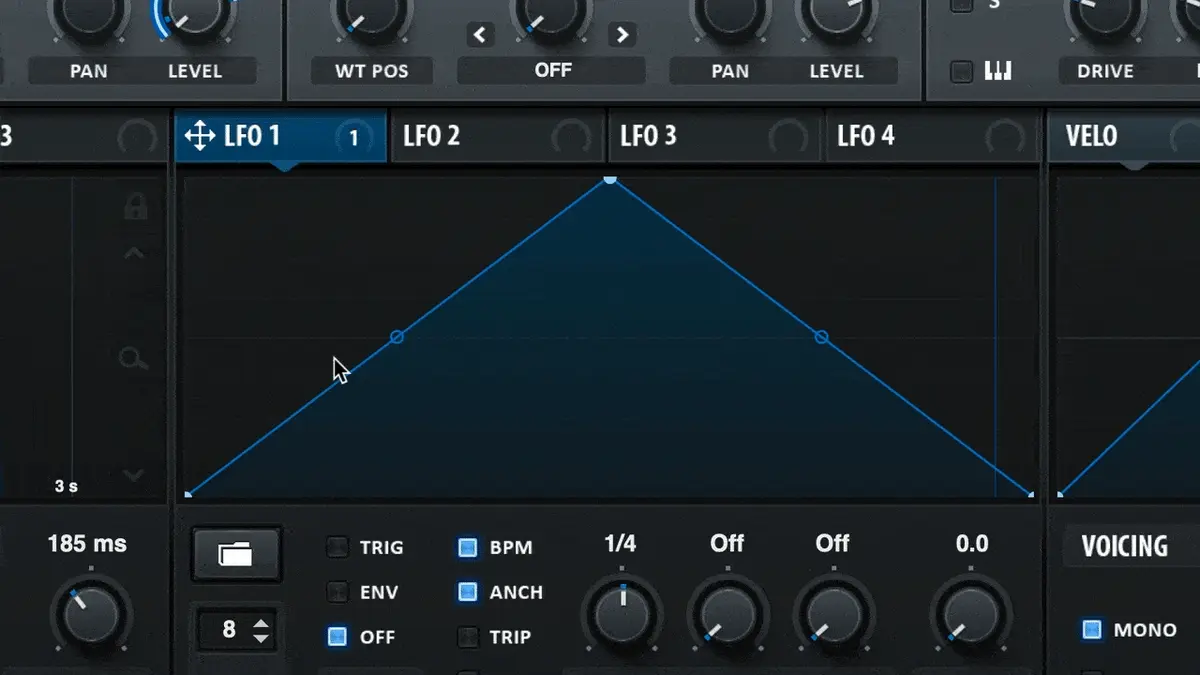Image resolution: width=1200 pixels, height=675 pixels.
Task: Click the LFO 3 modulation indicator circle
Action: 787,138
